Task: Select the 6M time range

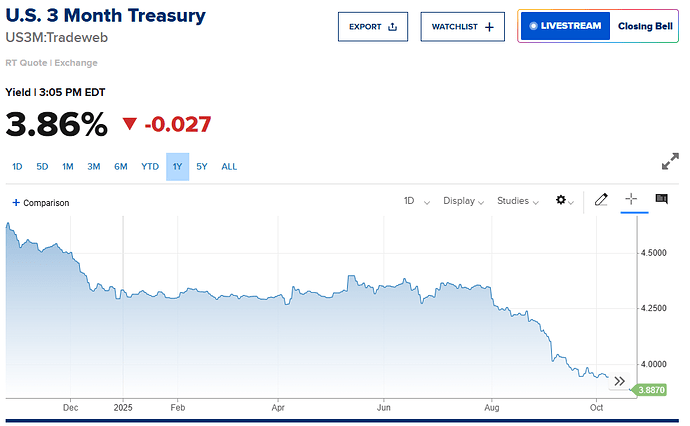Action: tap(120, 167)
